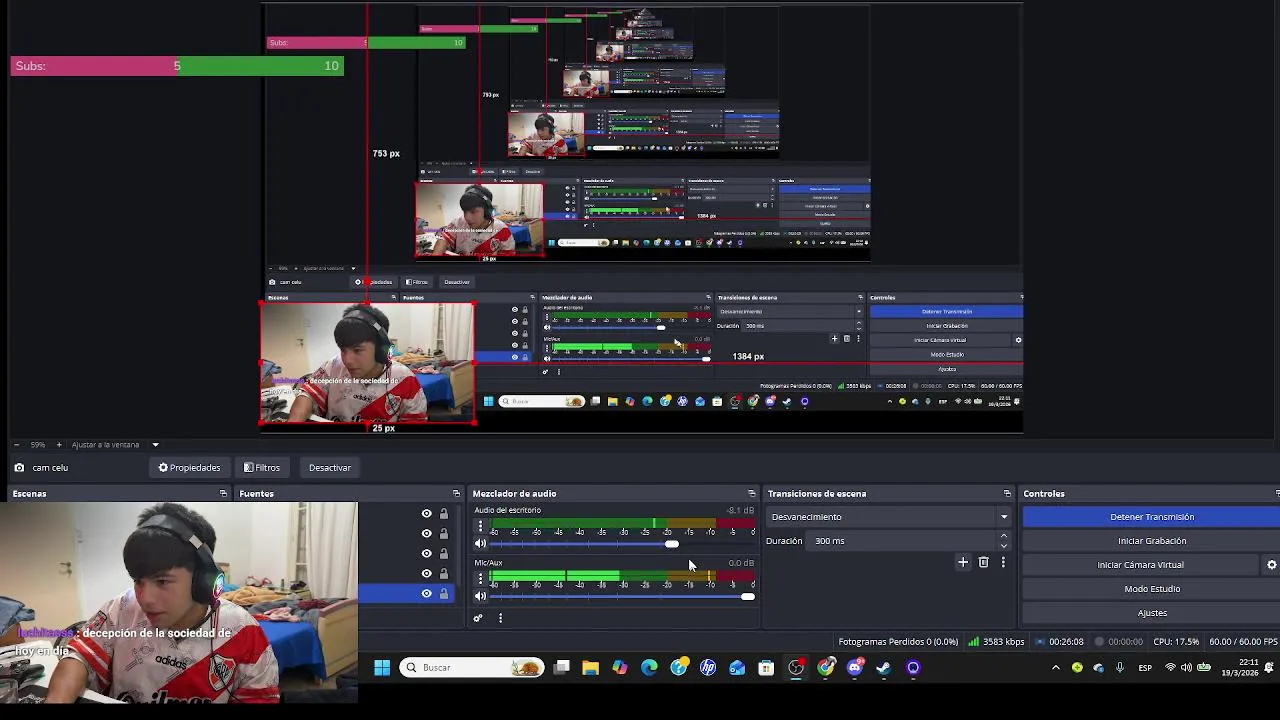
Task: Toggle visibility eye of the topmost source
Action: point(426,513)
